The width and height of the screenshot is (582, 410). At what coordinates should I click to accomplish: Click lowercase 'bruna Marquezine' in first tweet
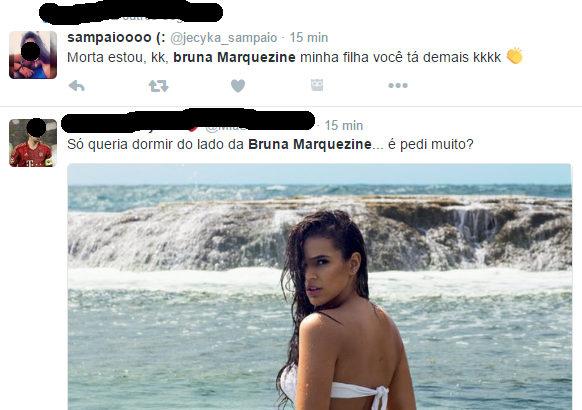pyautogui.click(x=234, y=57)
